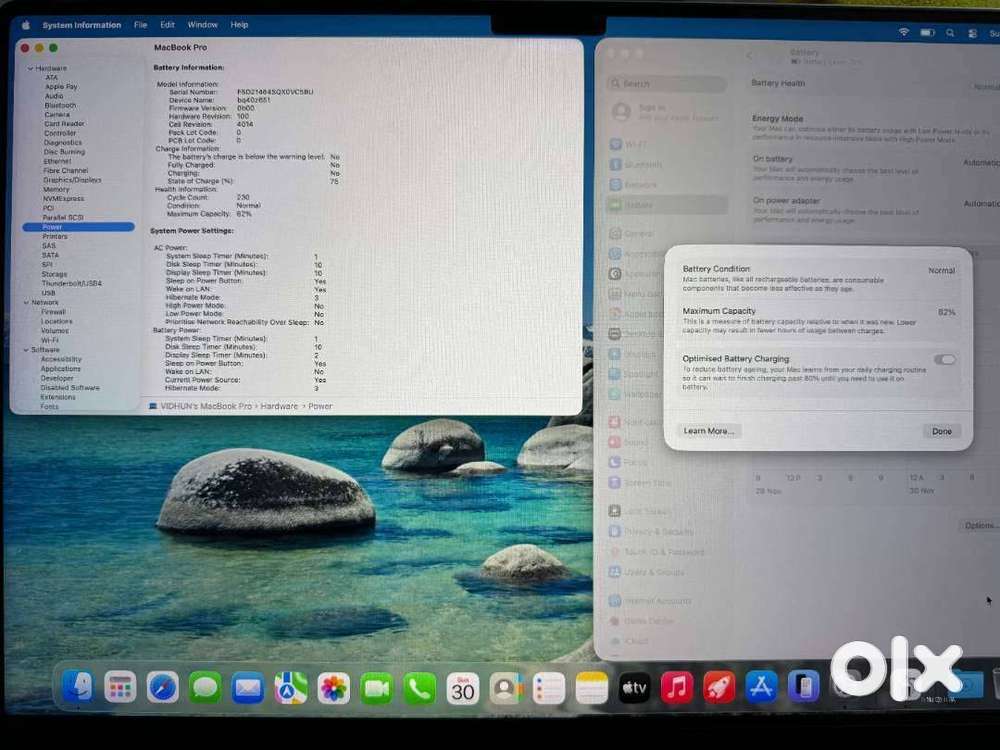The image size is (1000, 750).
Task: Select Firewall under Network
Action: click(53, 312)
